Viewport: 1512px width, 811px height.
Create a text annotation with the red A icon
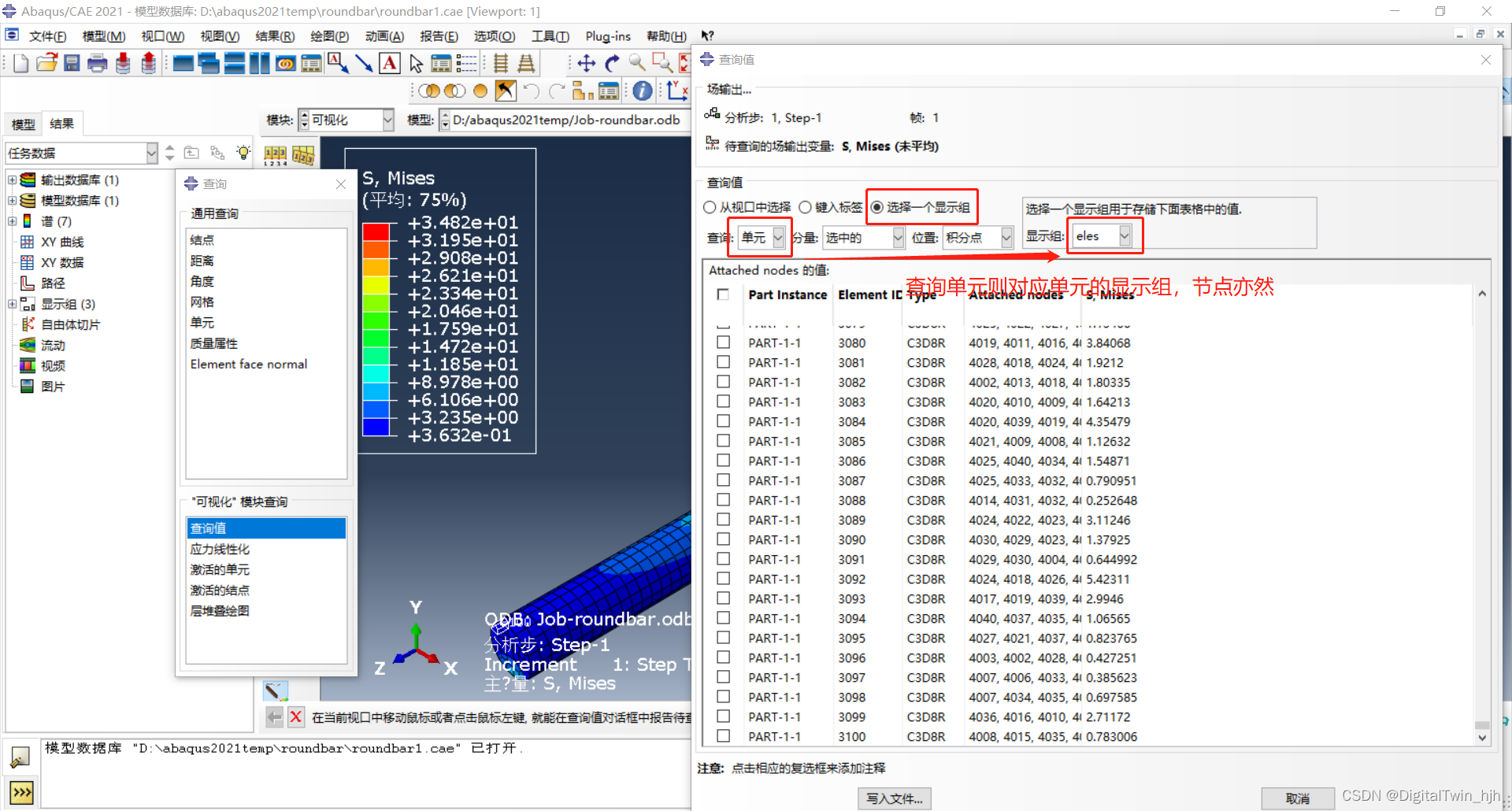tap(390, 64)
